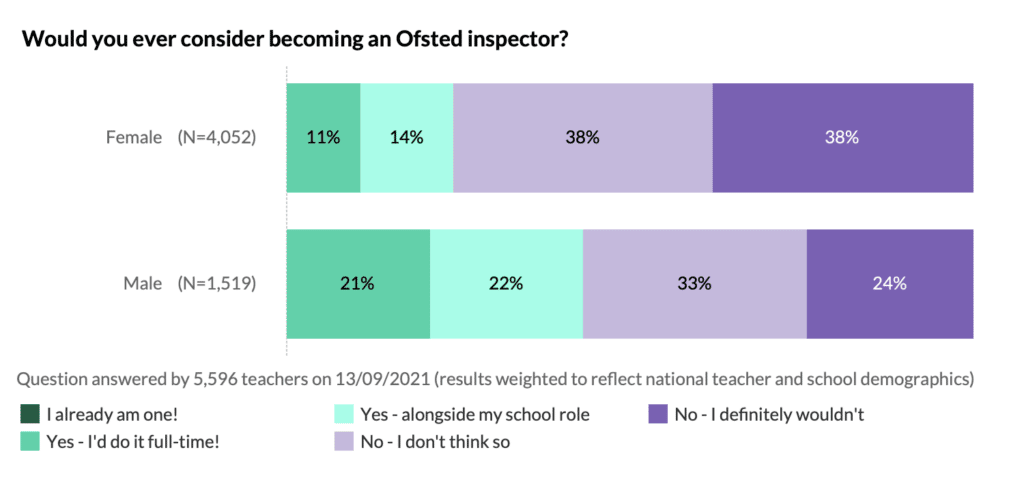Select the Female 14% bar segment
This screenshot has height=478, width=1024.
tap(406, 138)
